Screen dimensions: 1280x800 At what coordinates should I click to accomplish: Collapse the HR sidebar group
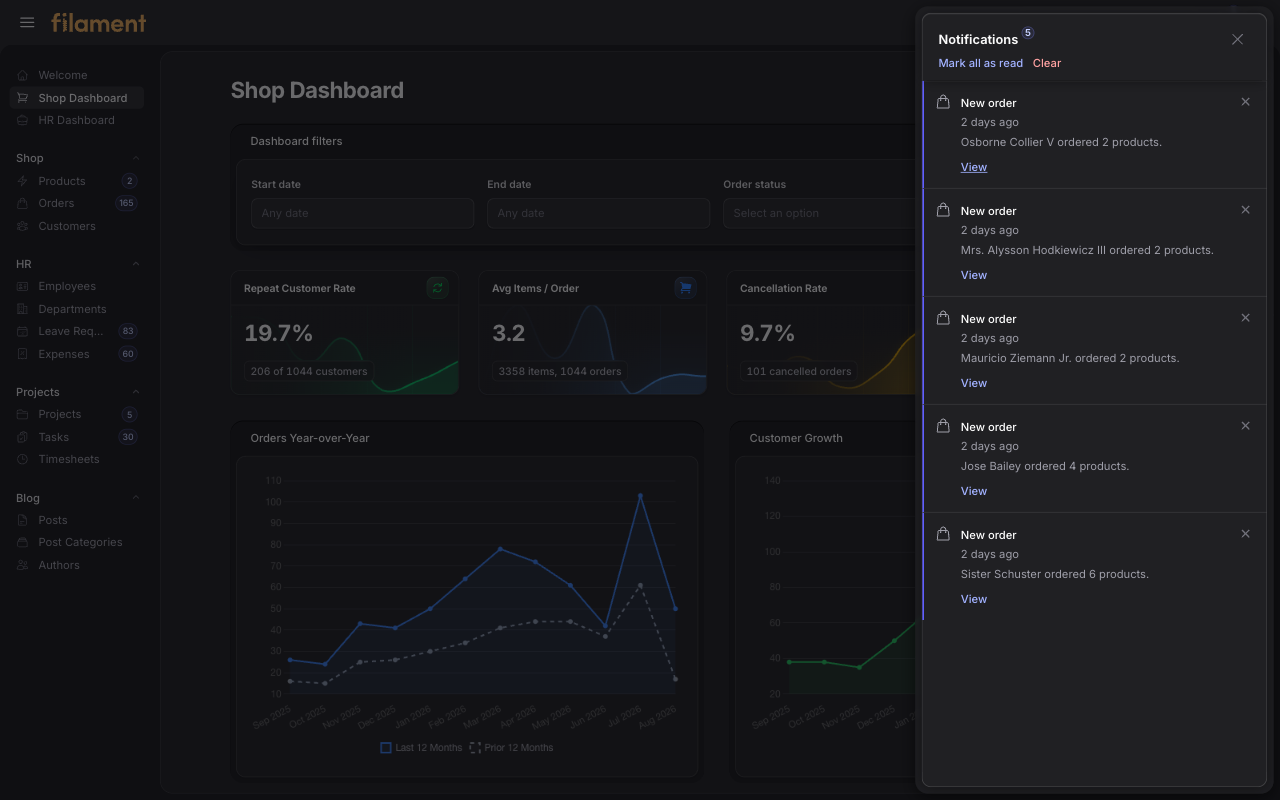pos(136,264)
